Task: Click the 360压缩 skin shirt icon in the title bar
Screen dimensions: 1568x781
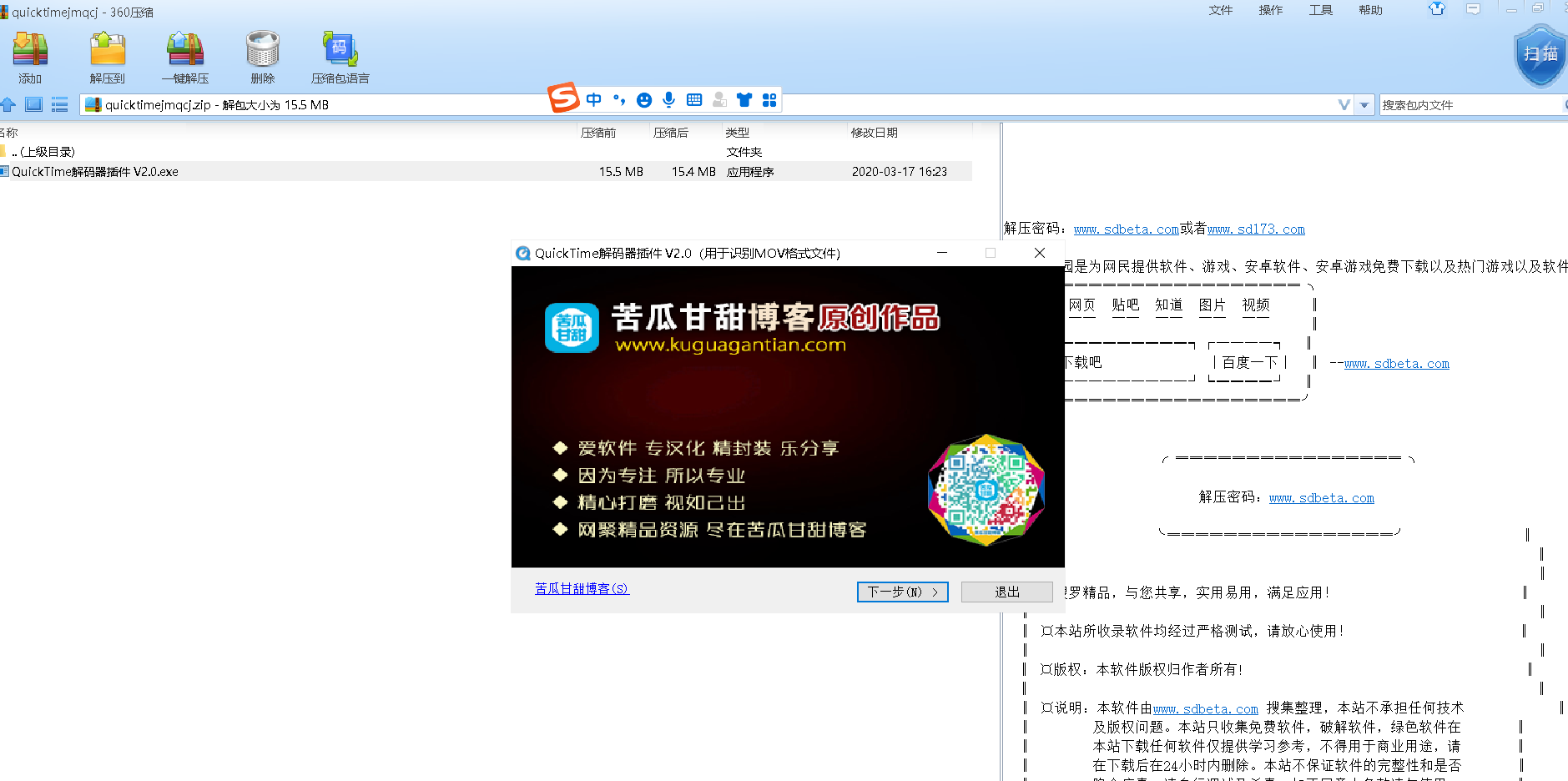Action: pyautogui.click(x=1436, y=9)
